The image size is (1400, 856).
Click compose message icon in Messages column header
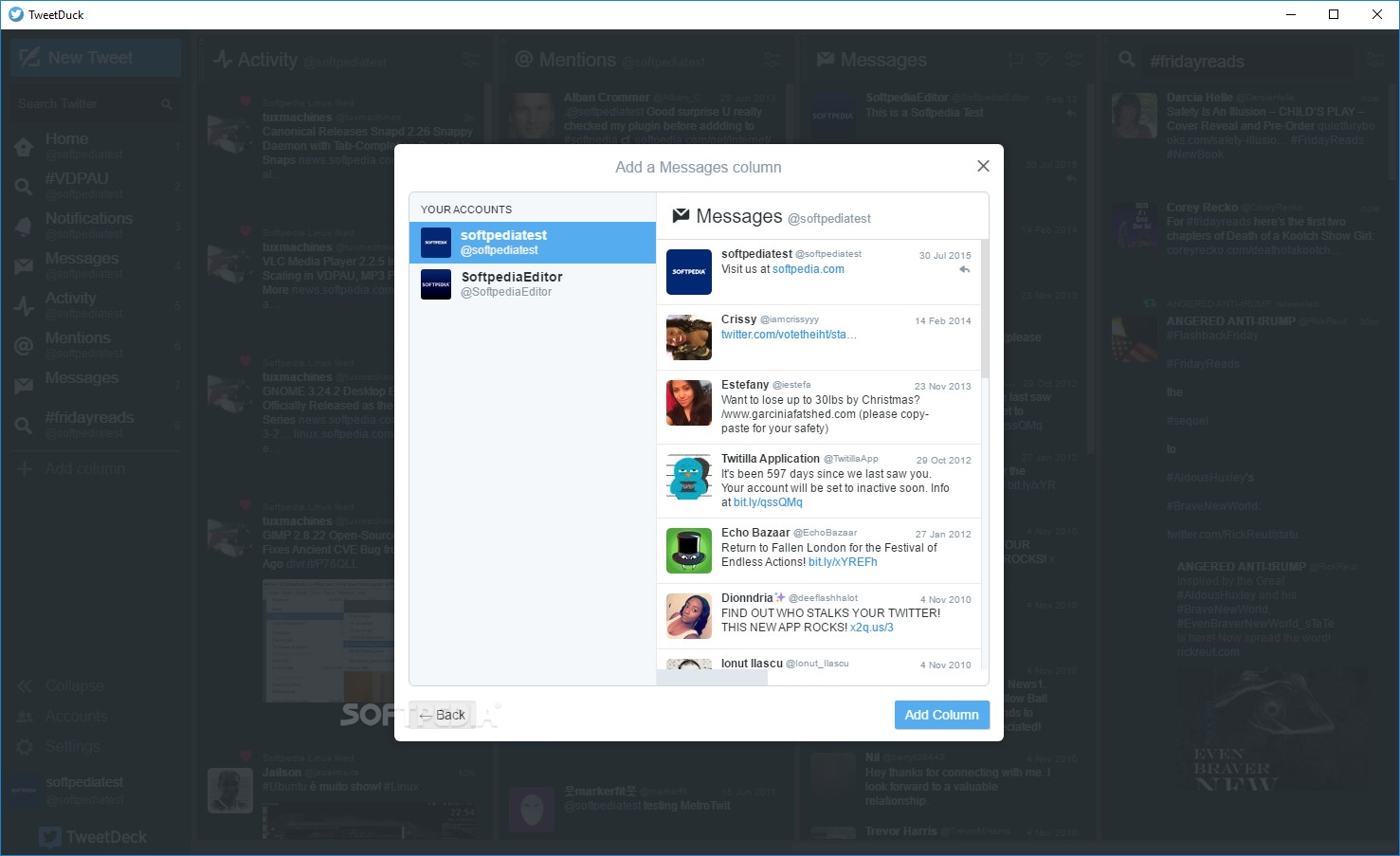(1044, 60)
